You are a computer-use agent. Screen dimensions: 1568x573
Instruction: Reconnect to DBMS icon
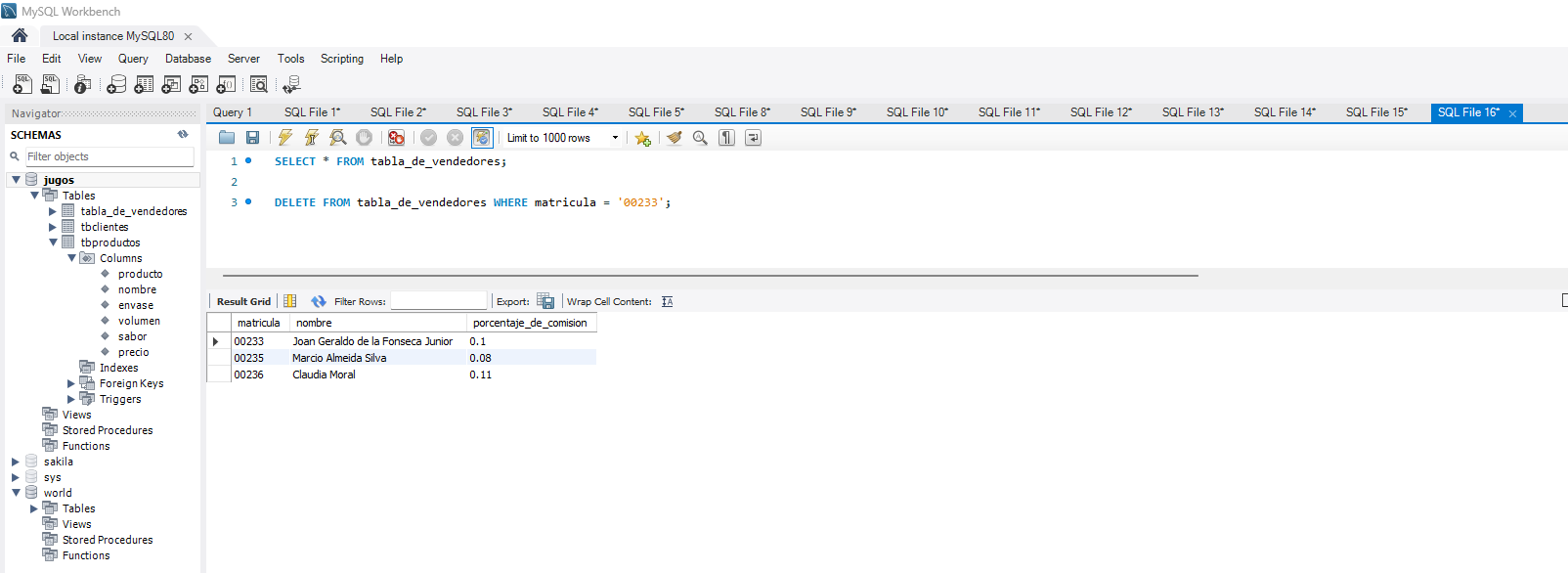tap(291, 85)
